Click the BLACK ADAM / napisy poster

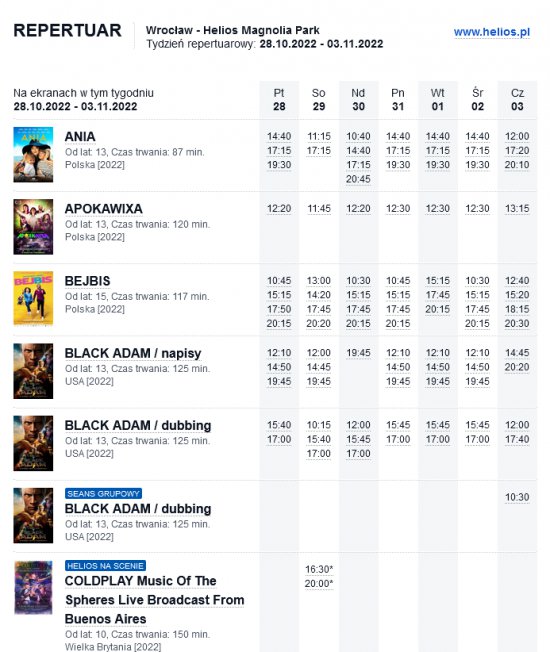click(x=33, y=371)
